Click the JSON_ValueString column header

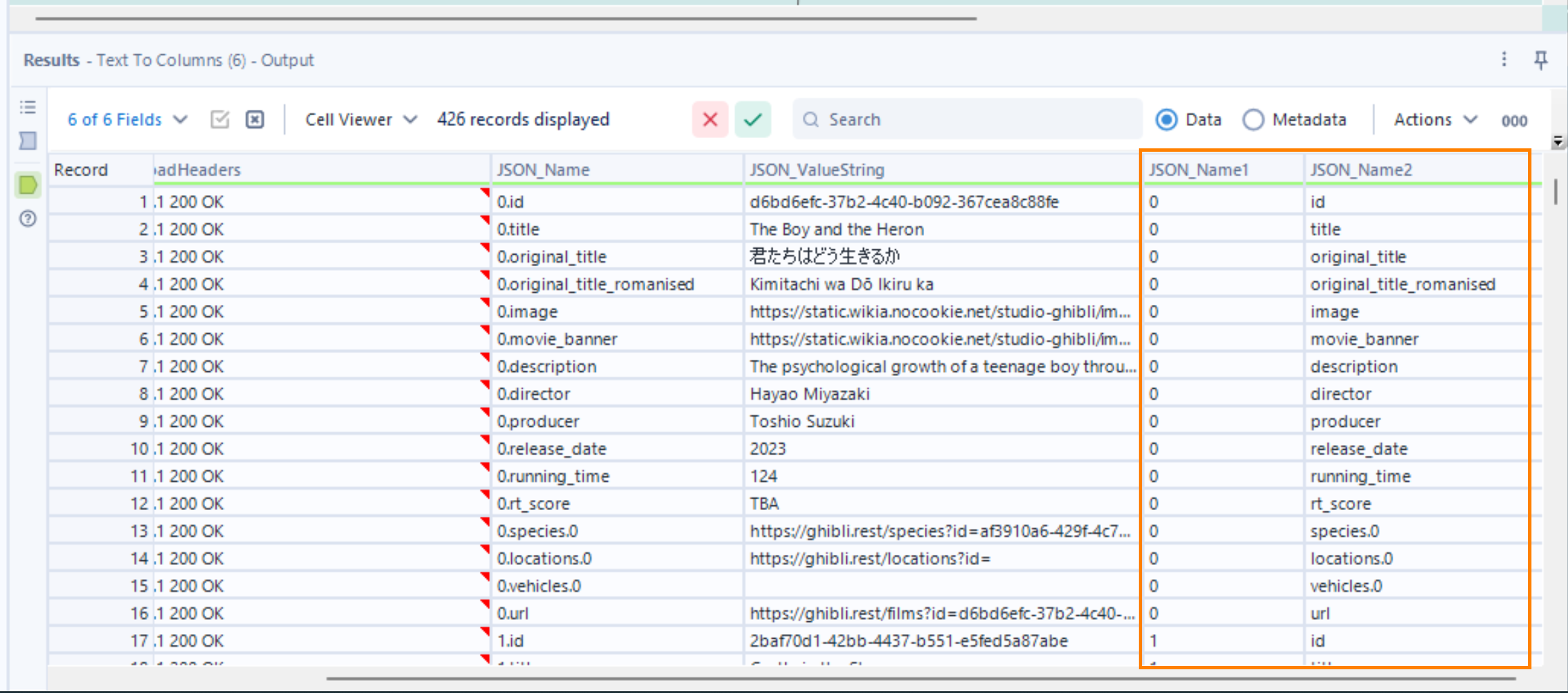click(816, 170)
